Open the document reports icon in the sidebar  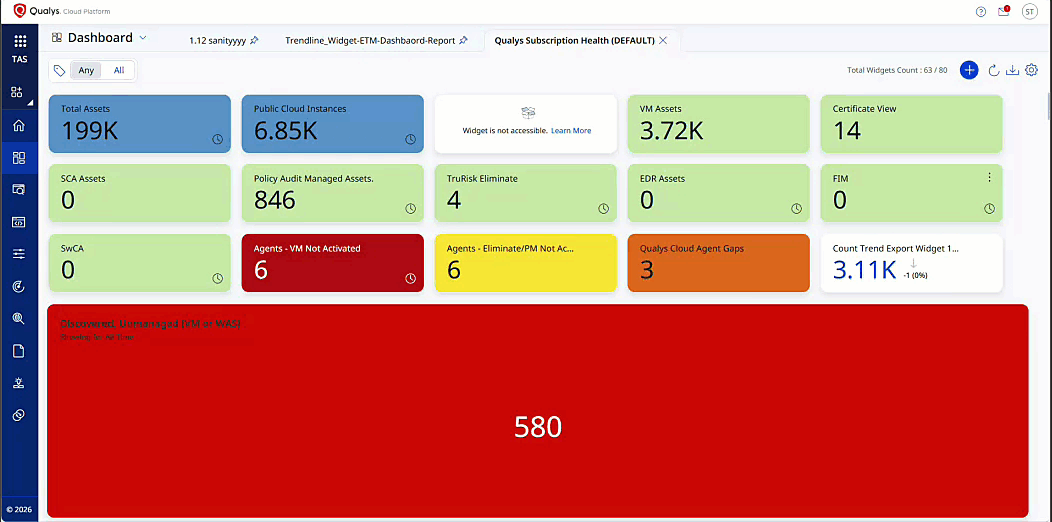[19, 351]
